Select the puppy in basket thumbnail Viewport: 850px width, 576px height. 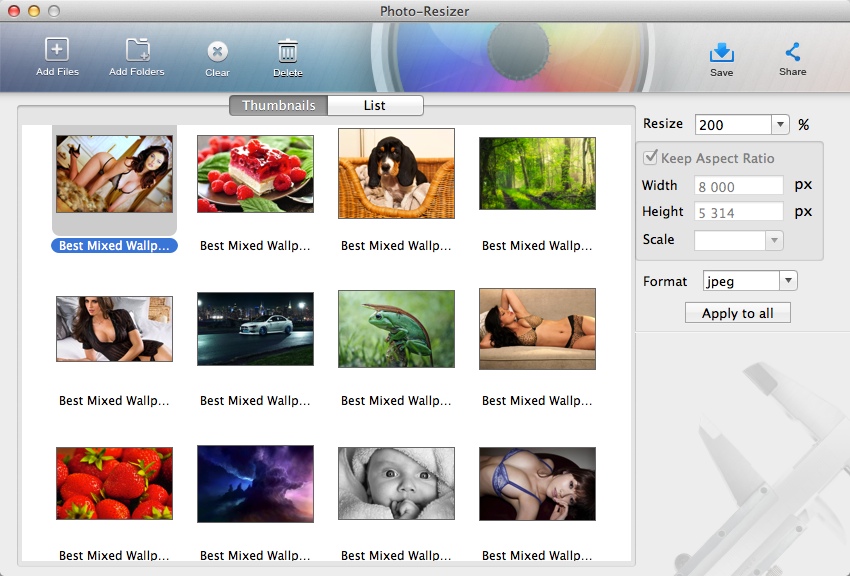click(396, 173)
